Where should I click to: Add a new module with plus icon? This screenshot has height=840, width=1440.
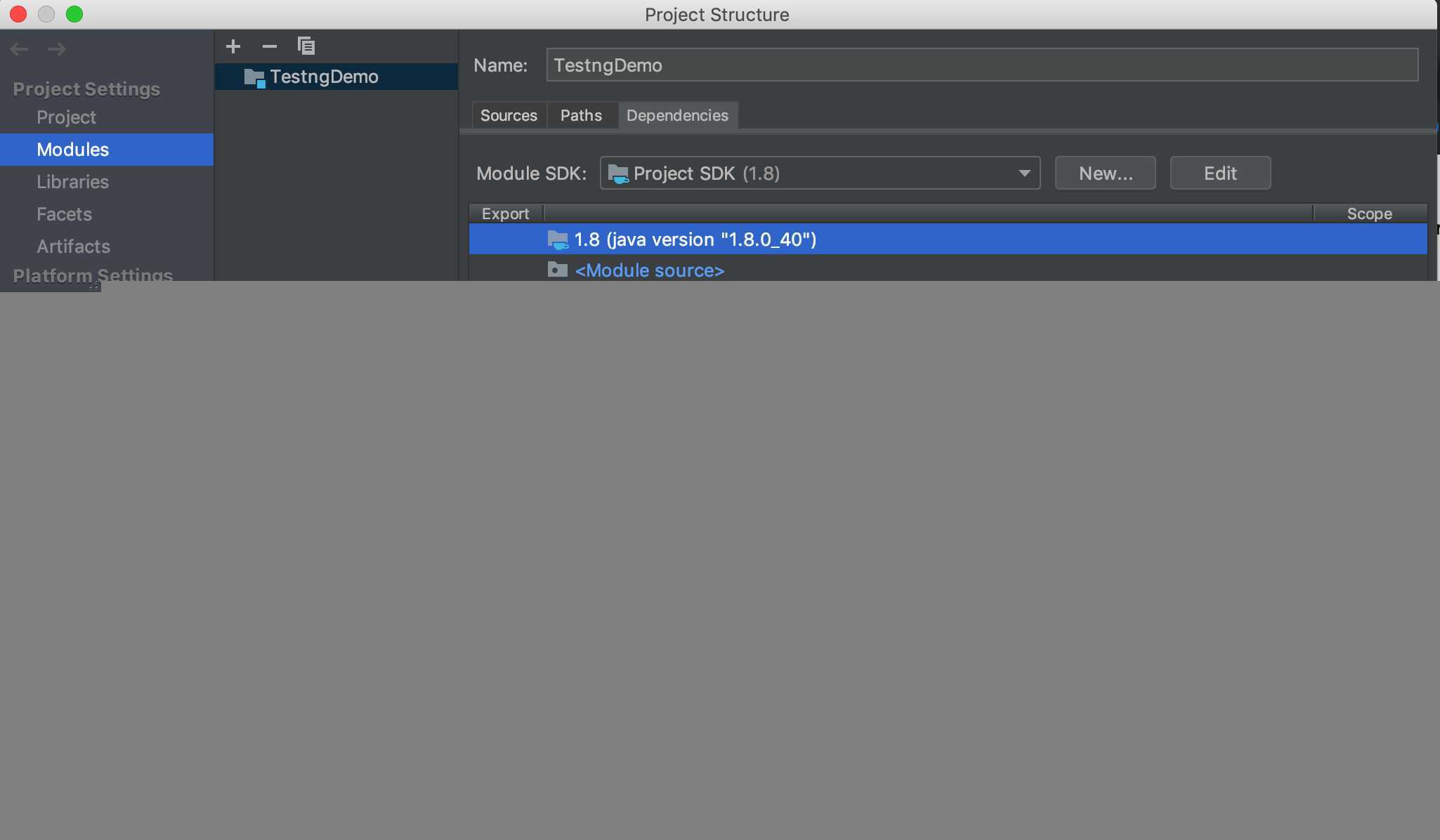tap(233, 46)
